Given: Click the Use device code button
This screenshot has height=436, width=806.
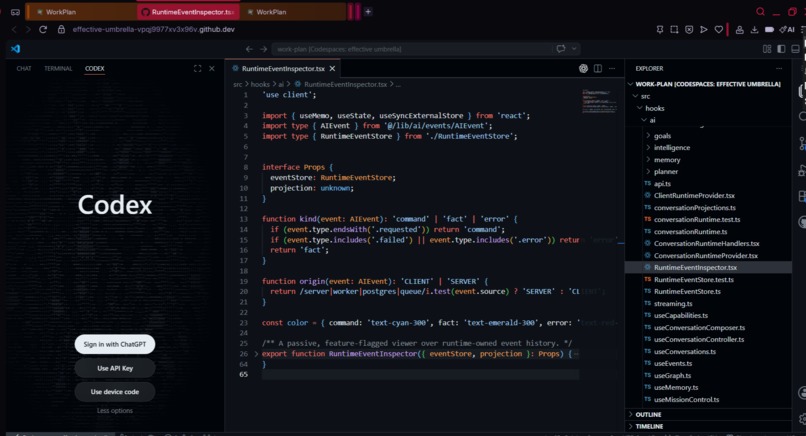Looking at the screenshot, I should click(x=115, y=392).
